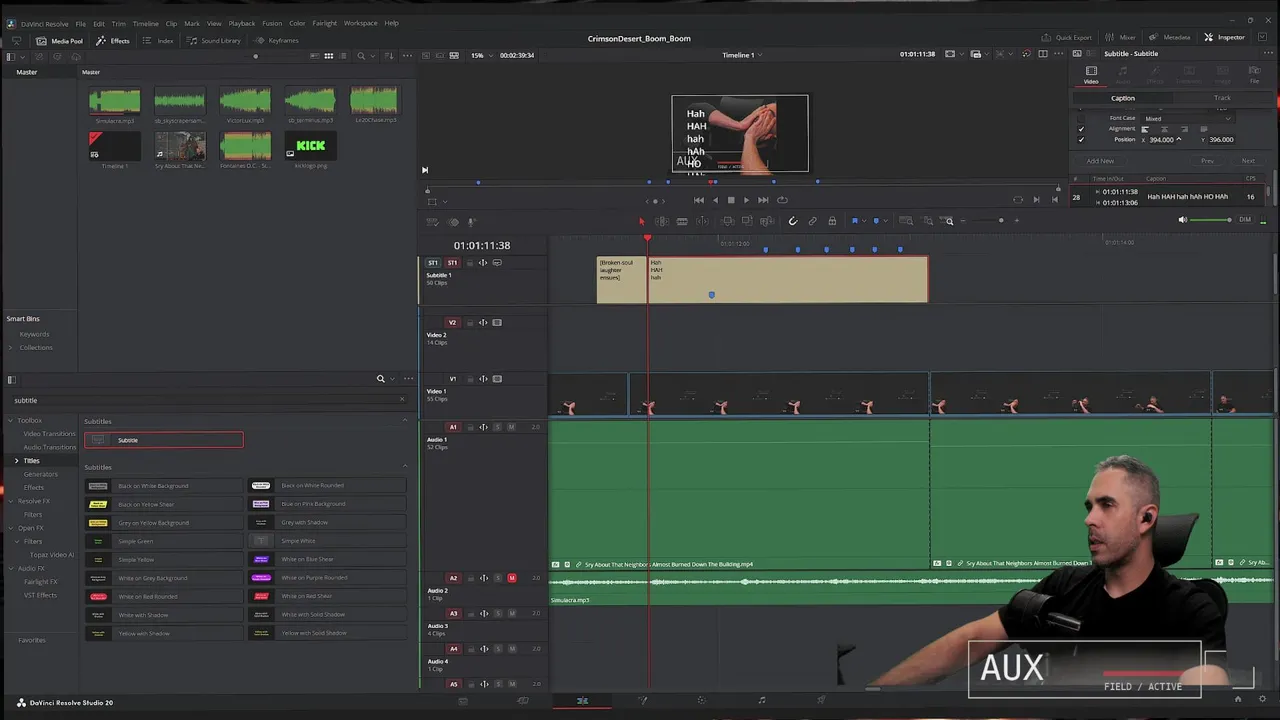Toggle Video 1 track enable icon
1280x720 pixels.
coord(497,379)
